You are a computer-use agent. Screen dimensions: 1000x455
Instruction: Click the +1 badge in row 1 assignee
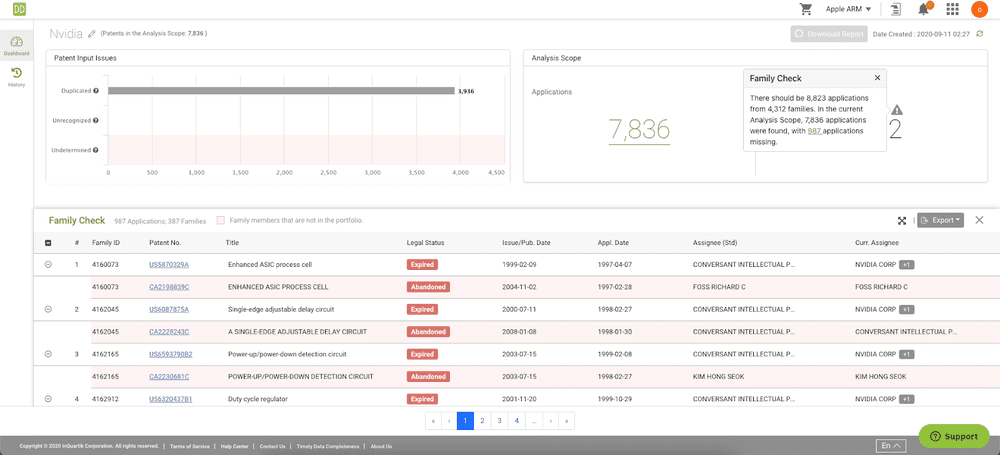(907, 264)
